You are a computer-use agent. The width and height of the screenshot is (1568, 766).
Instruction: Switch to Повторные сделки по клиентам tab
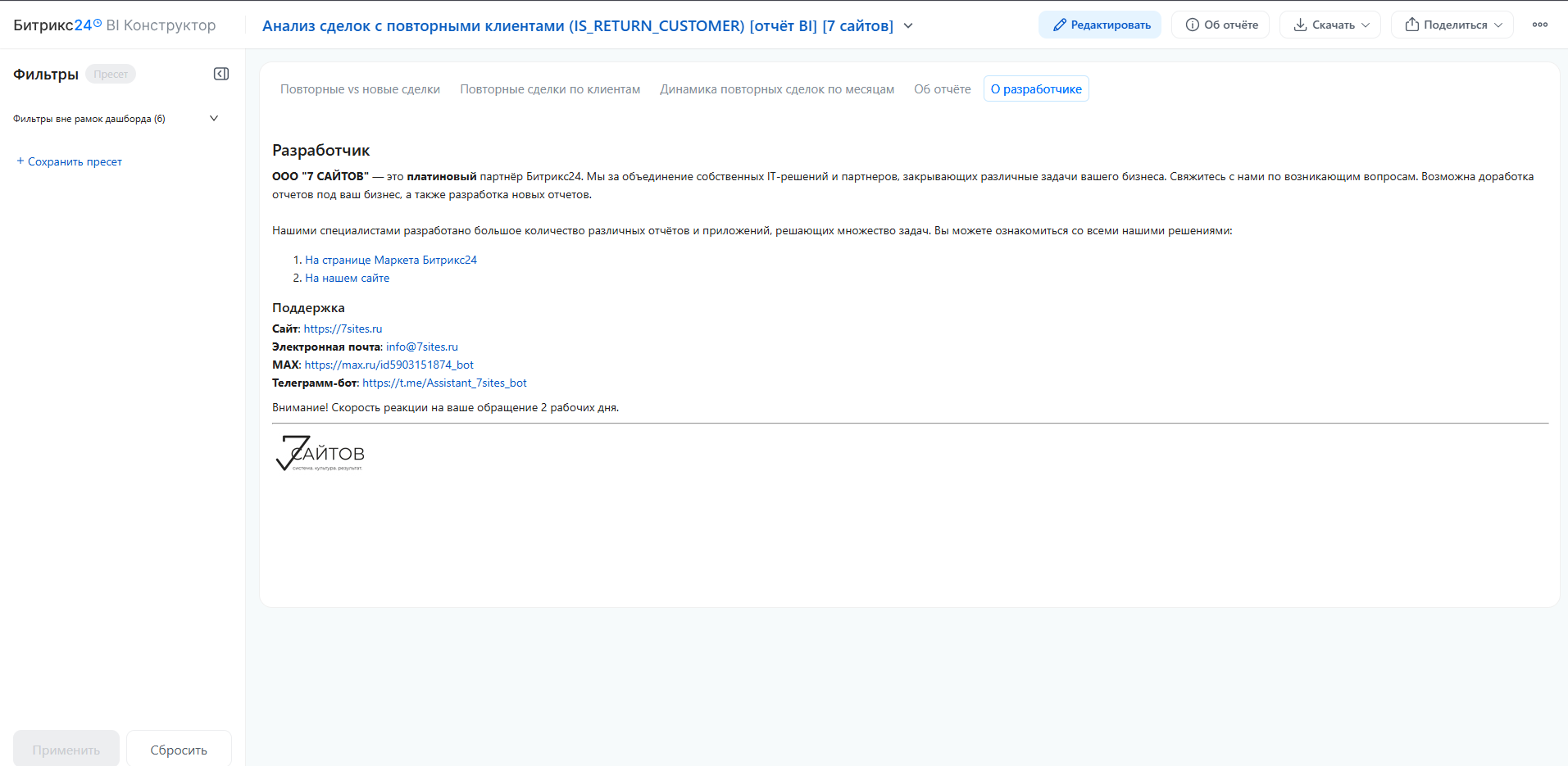550,89
